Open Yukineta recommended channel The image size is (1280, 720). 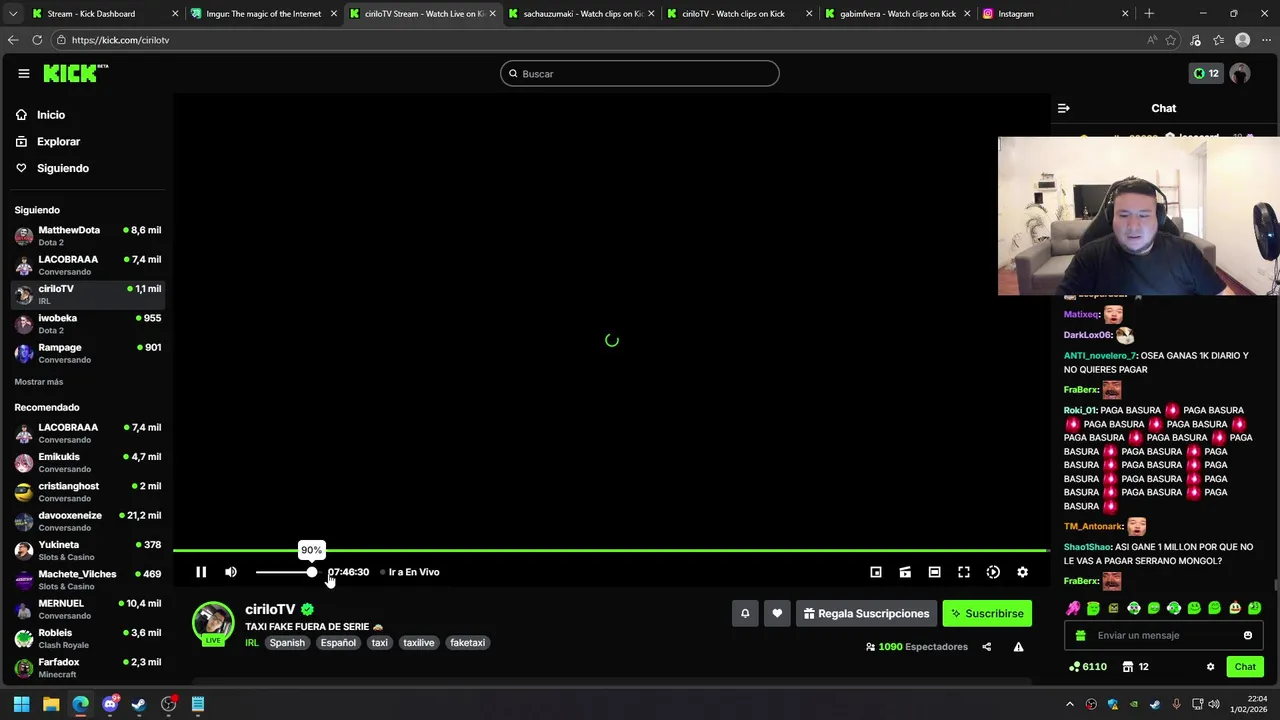pyautogui.click(x=87, y=550)
